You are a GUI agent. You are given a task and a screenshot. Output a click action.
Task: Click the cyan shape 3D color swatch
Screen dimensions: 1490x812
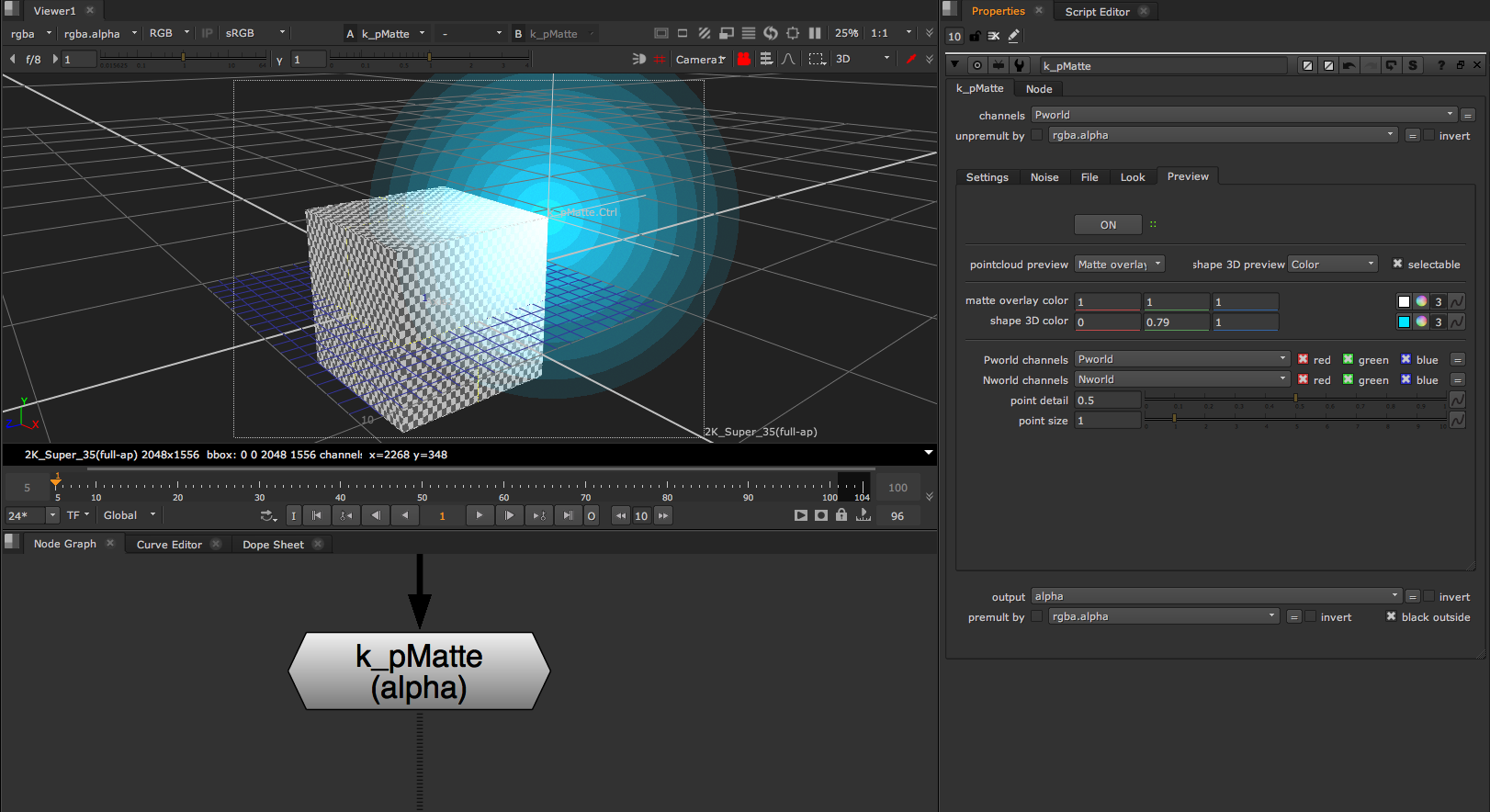[x=1404, y=321]
